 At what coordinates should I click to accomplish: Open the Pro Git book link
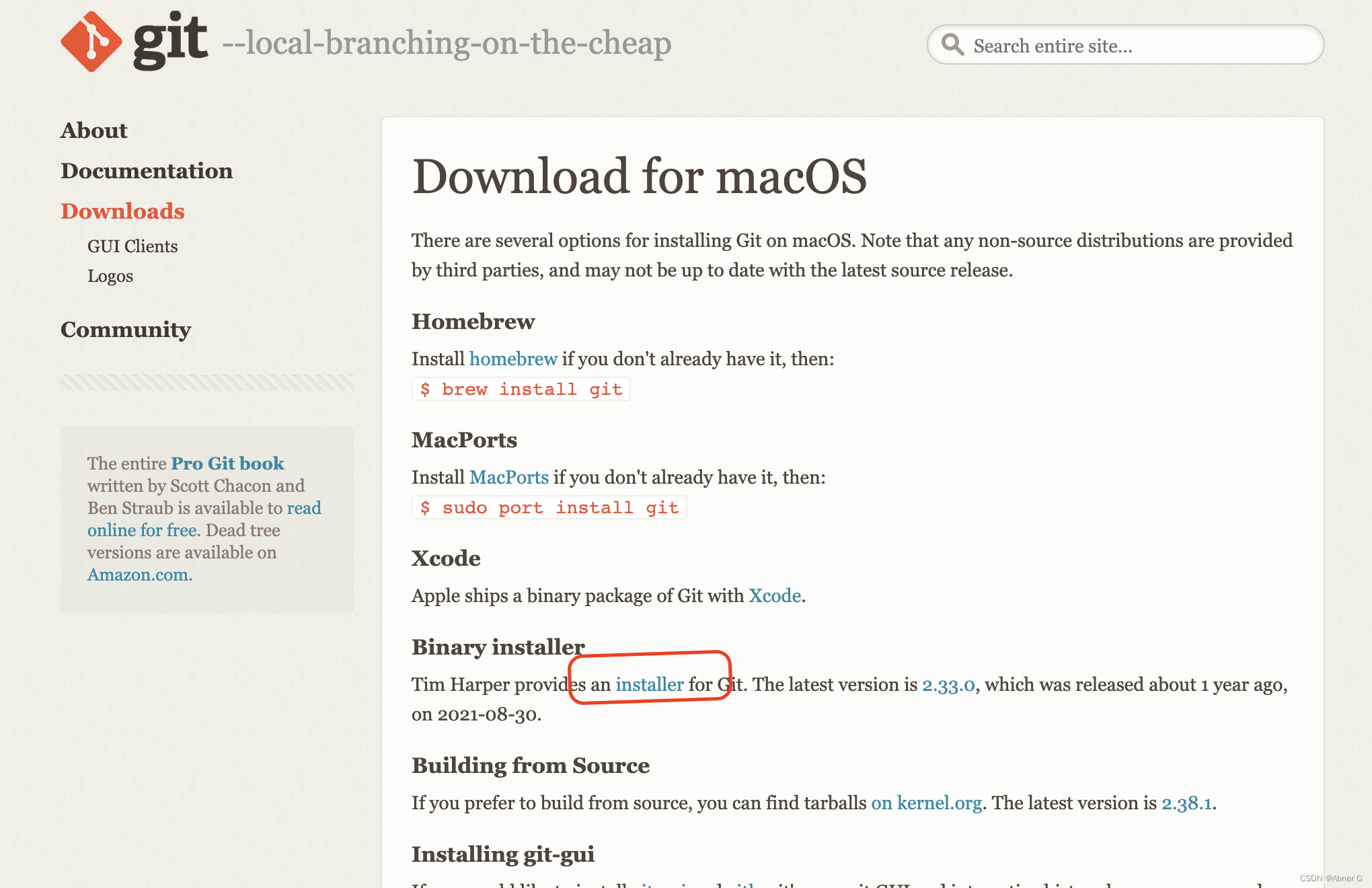tap(227, 464)
